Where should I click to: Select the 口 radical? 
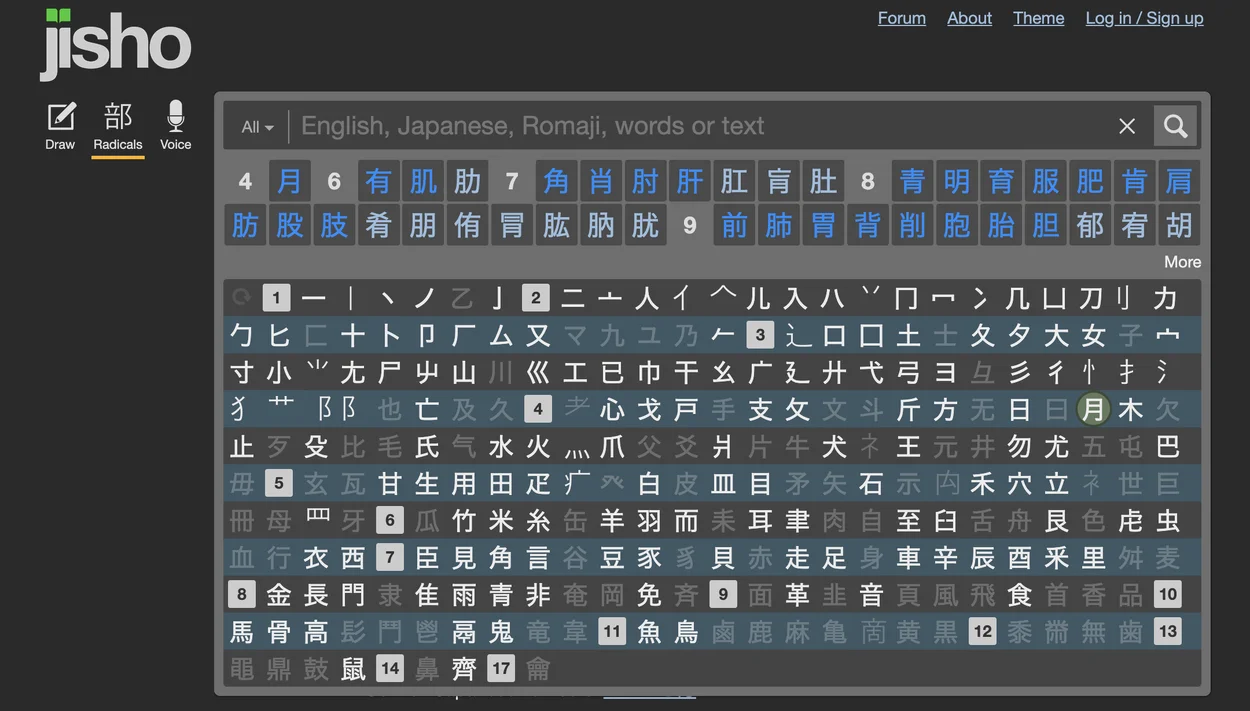click(834, 334)
